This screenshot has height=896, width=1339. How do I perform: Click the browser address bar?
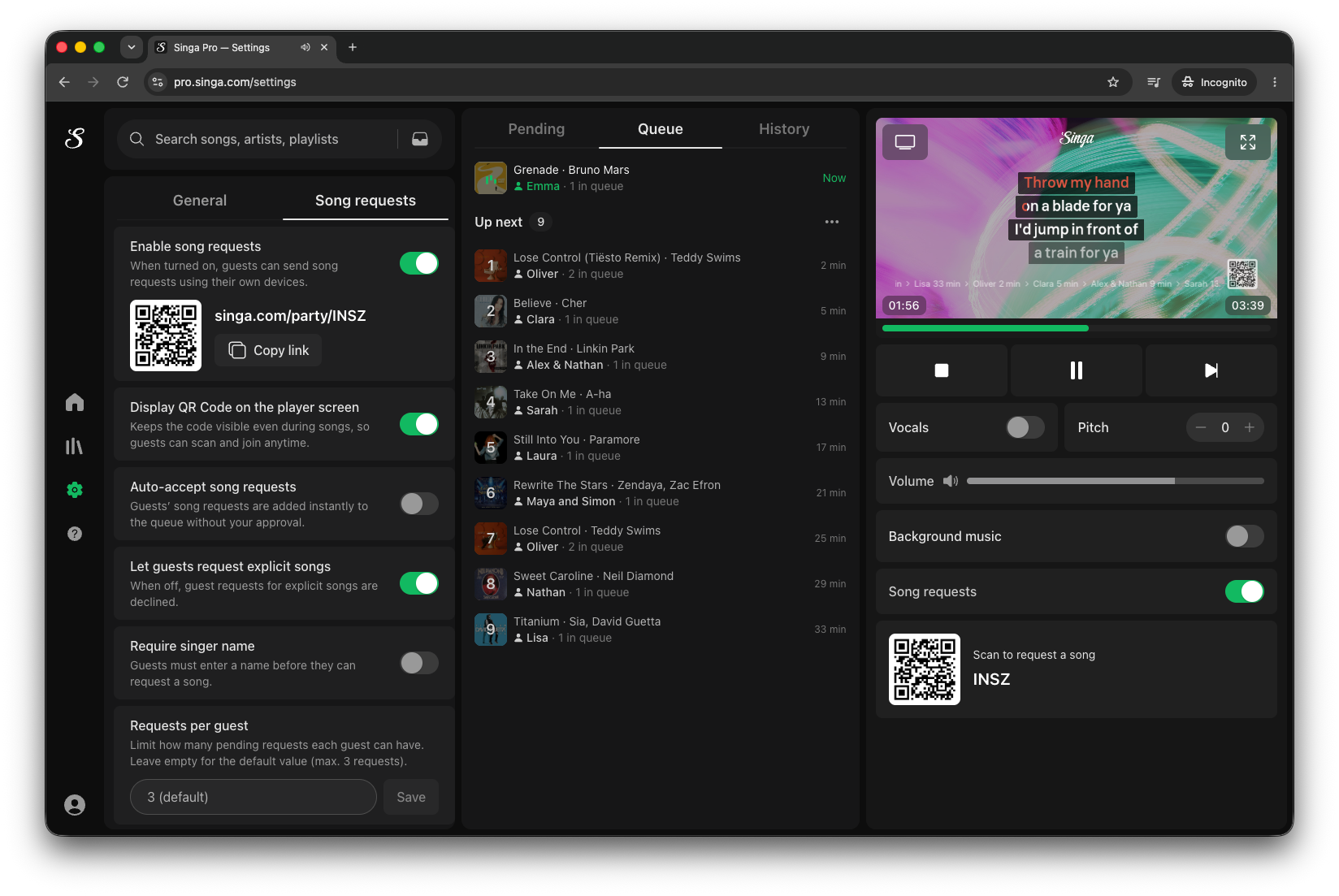point(638,82)
